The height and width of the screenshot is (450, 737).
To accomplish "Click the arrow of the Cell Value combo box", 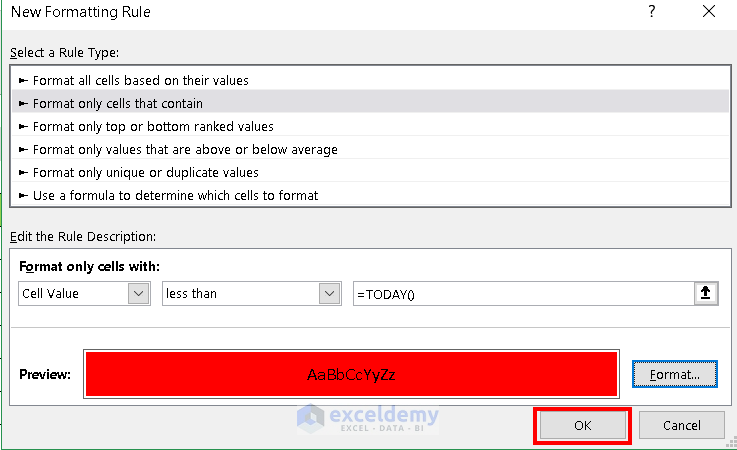I will coord(139,294).
